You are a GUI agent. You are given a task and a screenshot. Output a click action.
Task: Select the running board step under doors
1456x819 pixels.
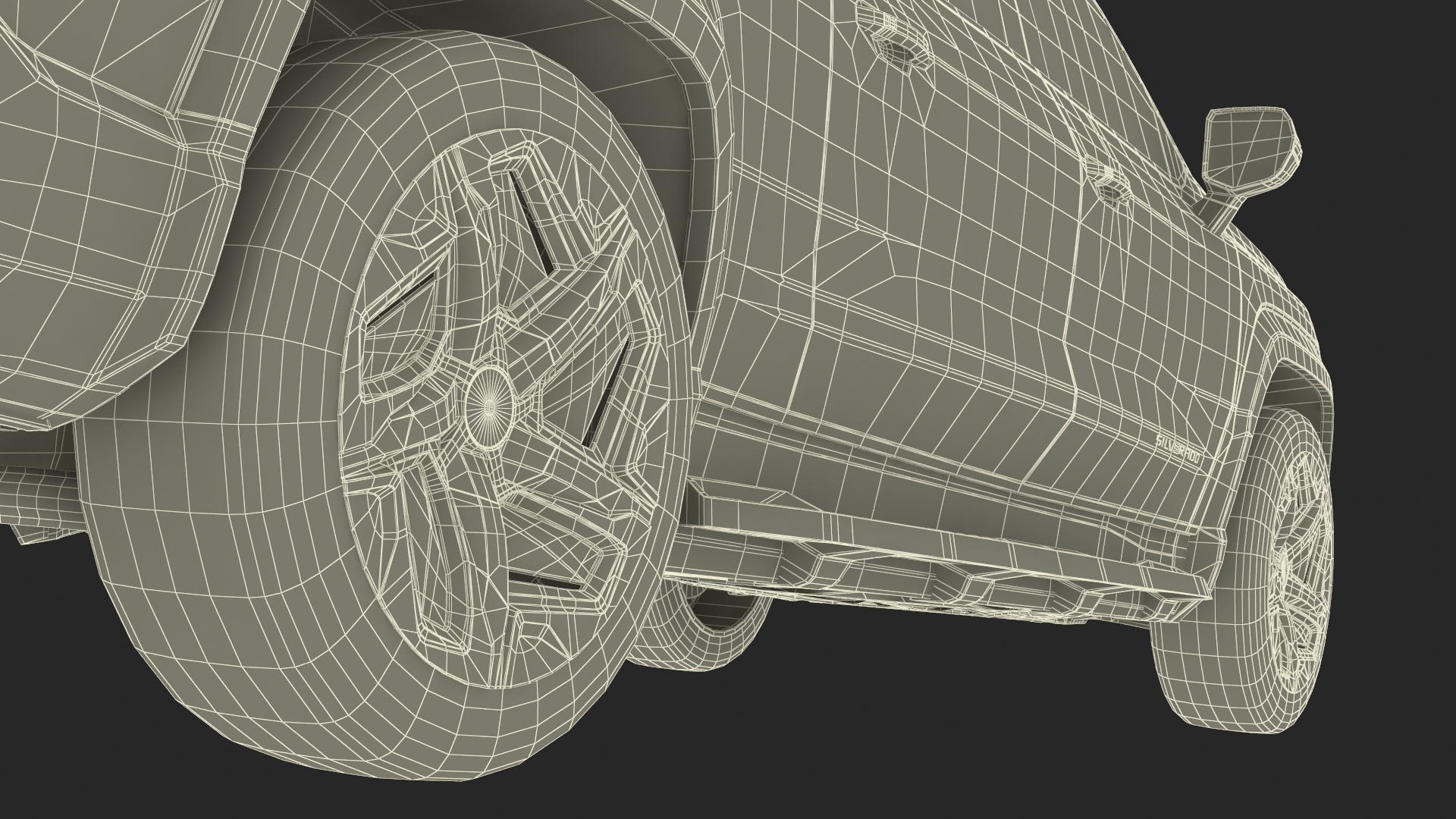[946, 548]
